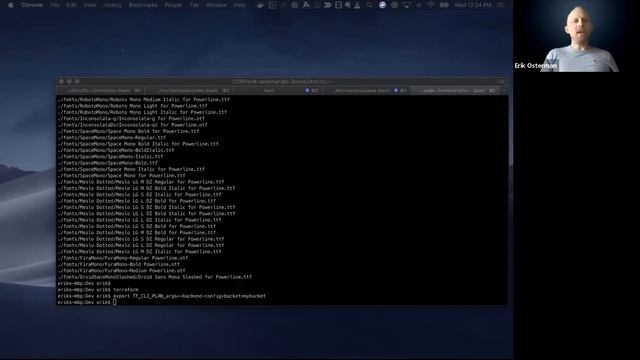640x360 pixels.
Task: Click SpaceMono-Bold.ttf line
Action: tap(107, 163)
